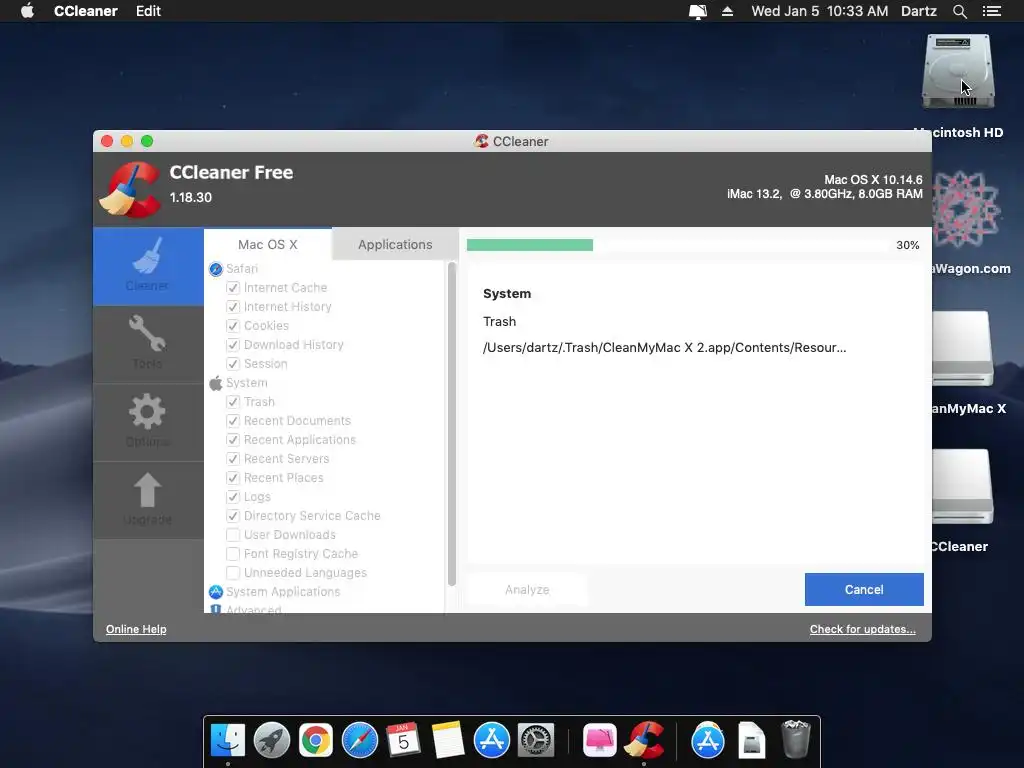Toggle Recent Places checkbox
Image resolution: width=1024 pixels, height=768 pixels.
(232, 478)
